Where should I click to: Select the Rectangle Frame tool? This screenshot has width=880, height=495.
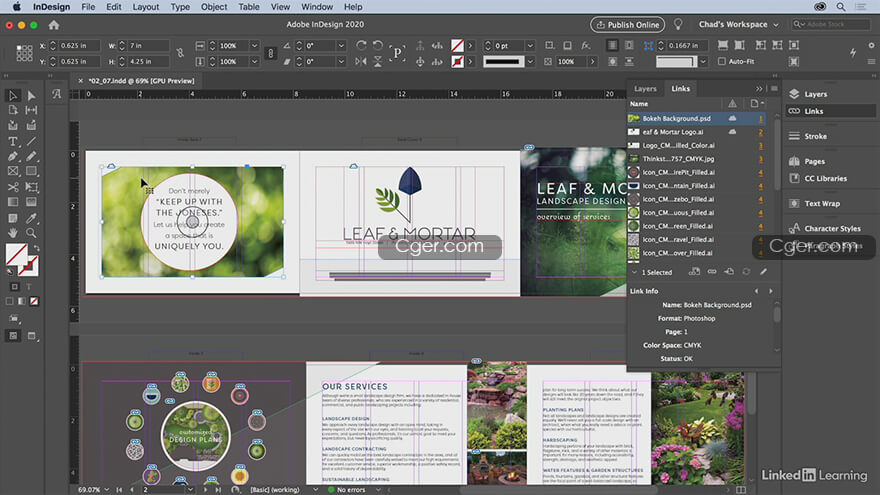[x=13, y=171]
